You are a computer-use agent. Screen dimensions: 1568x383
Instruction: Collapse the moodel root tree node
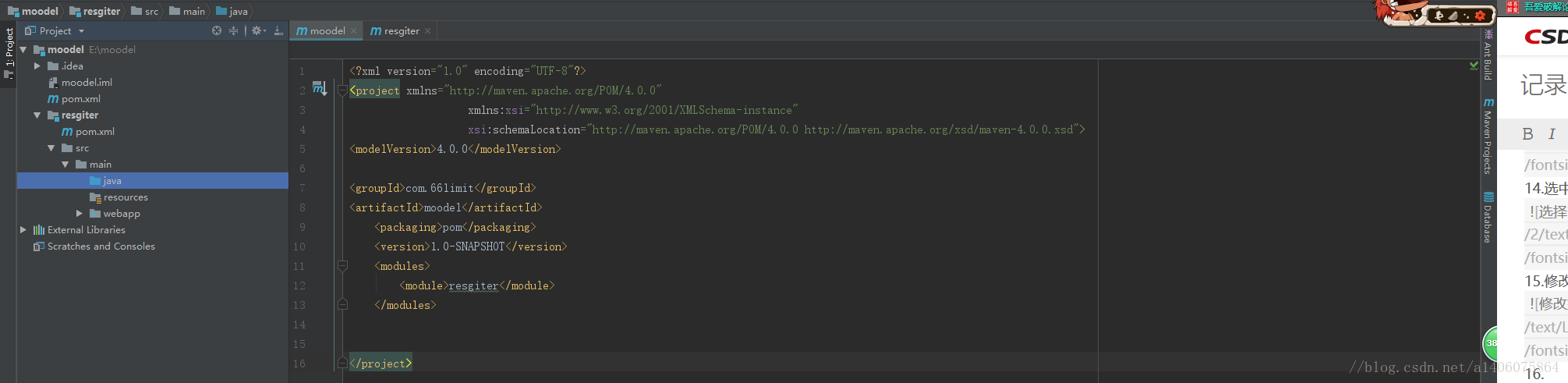[x=23, y=49]
